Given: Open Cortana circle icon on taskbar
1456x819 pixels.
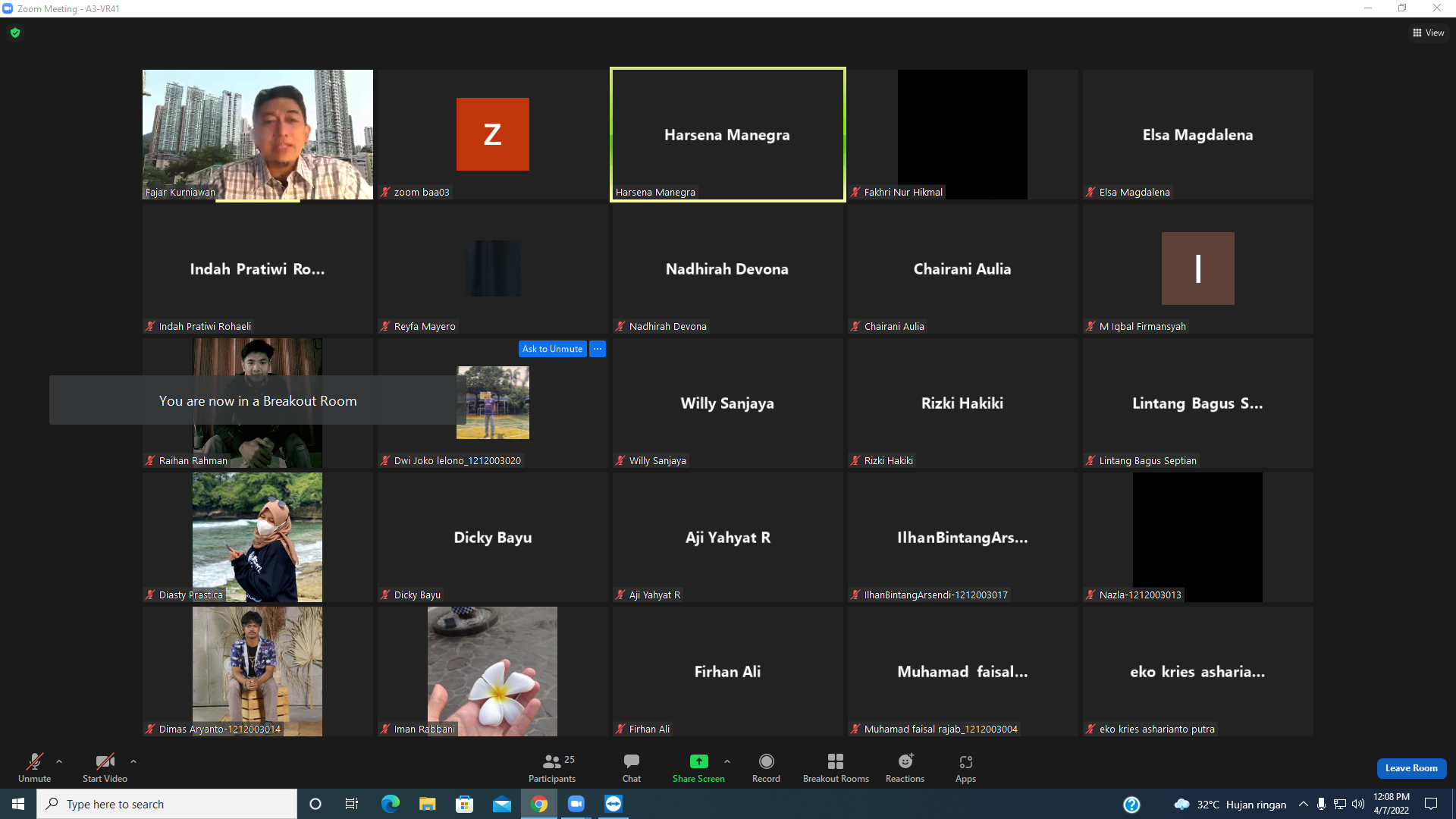Looking at the screenshot, I should [x=315, y=804].
